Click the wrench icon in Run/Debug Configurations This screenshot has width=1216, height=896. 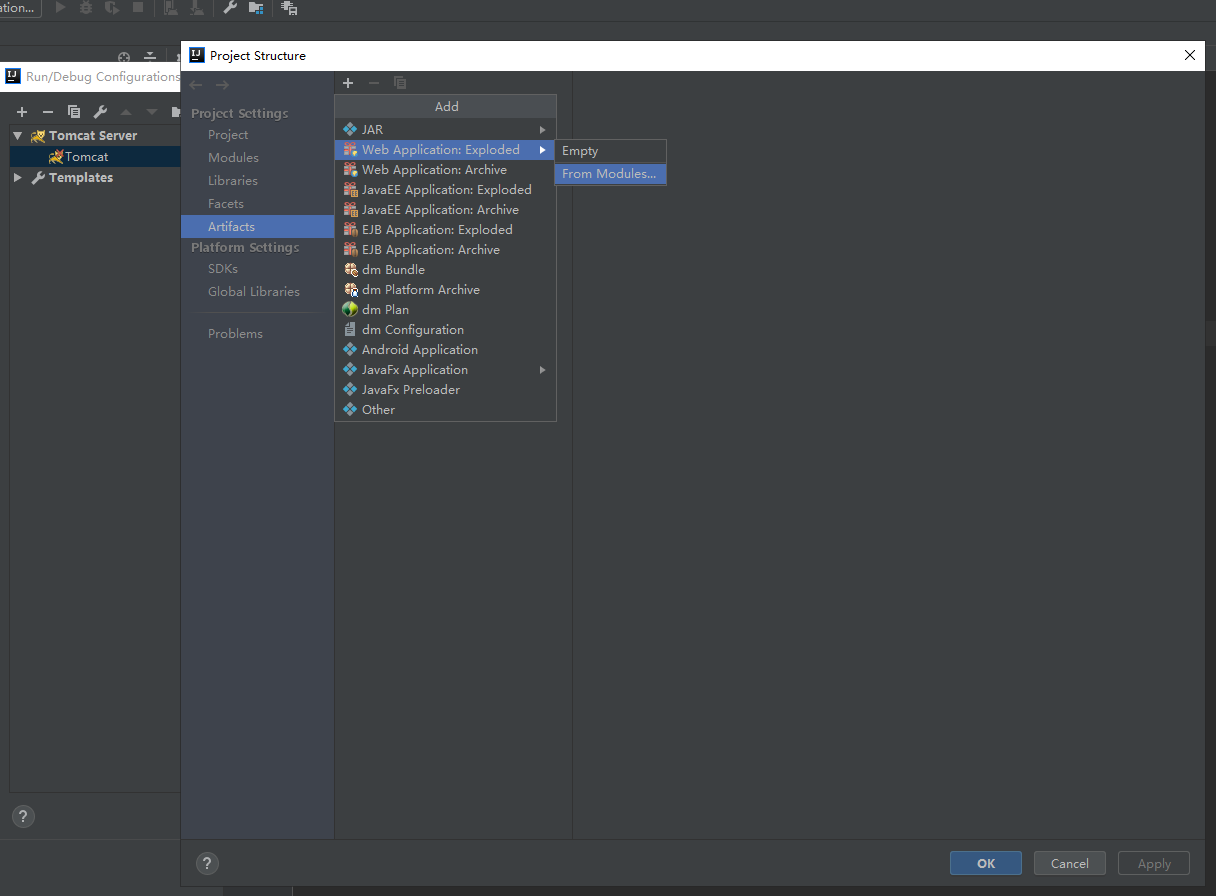pos(100,112)
